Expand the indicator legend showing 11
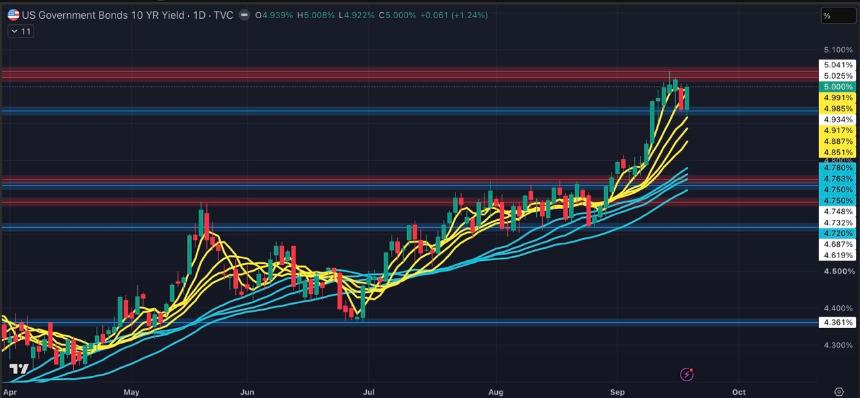The image size is (860, 398). coord(21,32)
